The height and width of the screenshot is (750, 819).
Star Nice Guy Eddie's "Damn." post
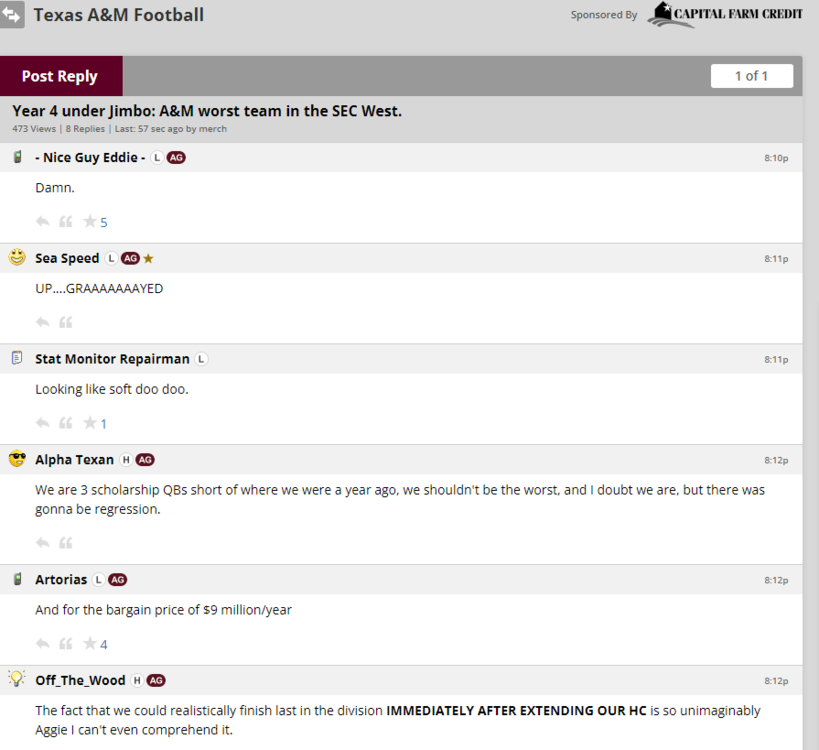coord(90,222)
